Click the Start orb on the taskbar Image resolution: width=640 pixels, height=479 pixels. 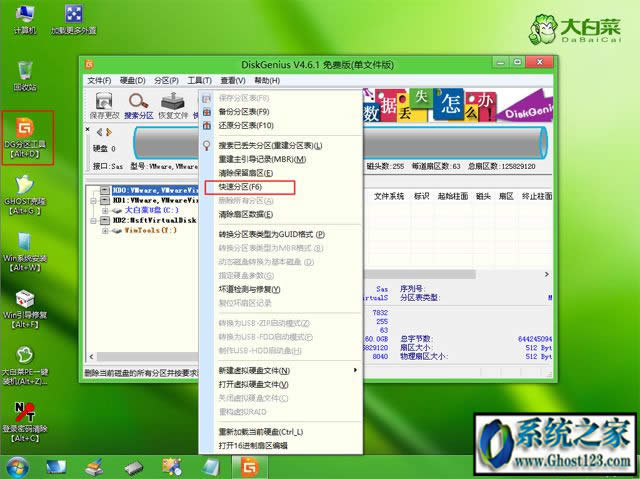17,466
